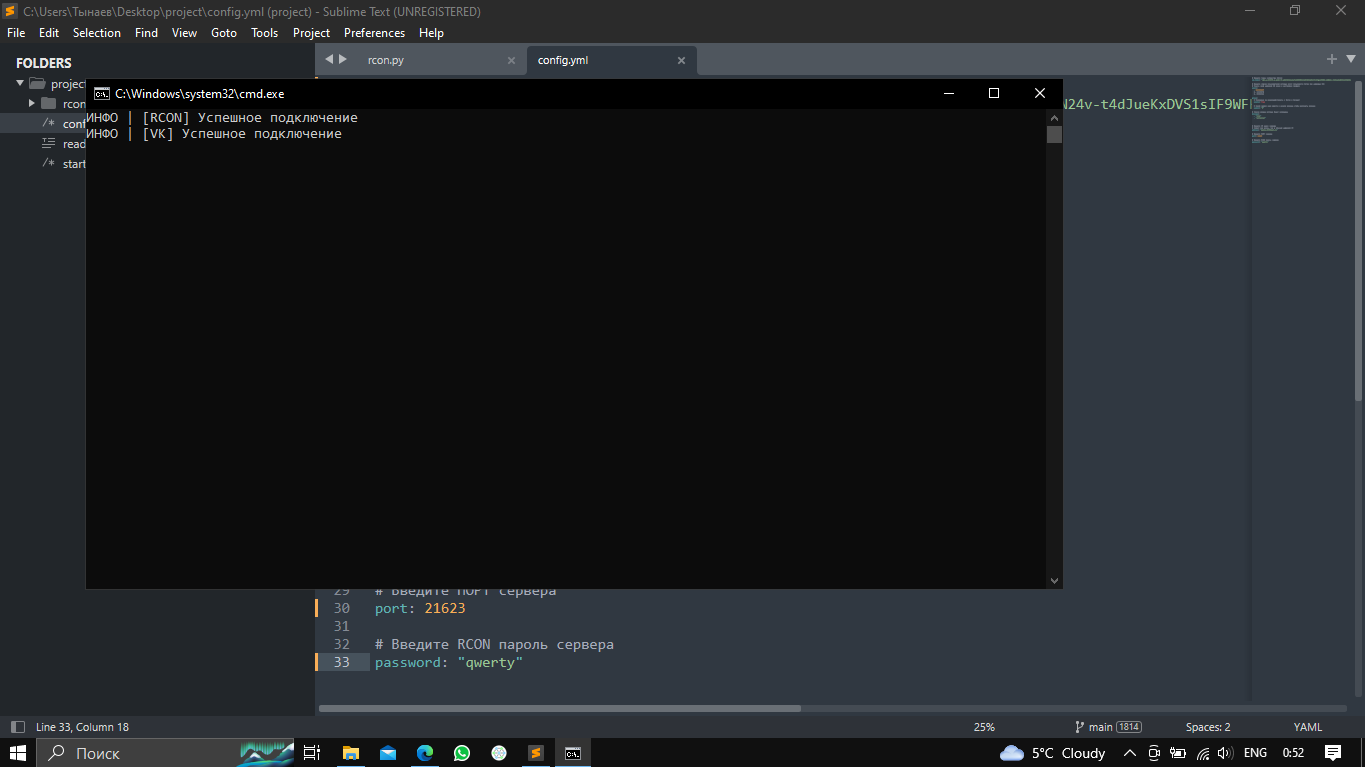Image resolution: width=1365 pixels, height=767 pixels.
Task: Change indentation via Spaces: 2 setting
Action: point(1208,727)
